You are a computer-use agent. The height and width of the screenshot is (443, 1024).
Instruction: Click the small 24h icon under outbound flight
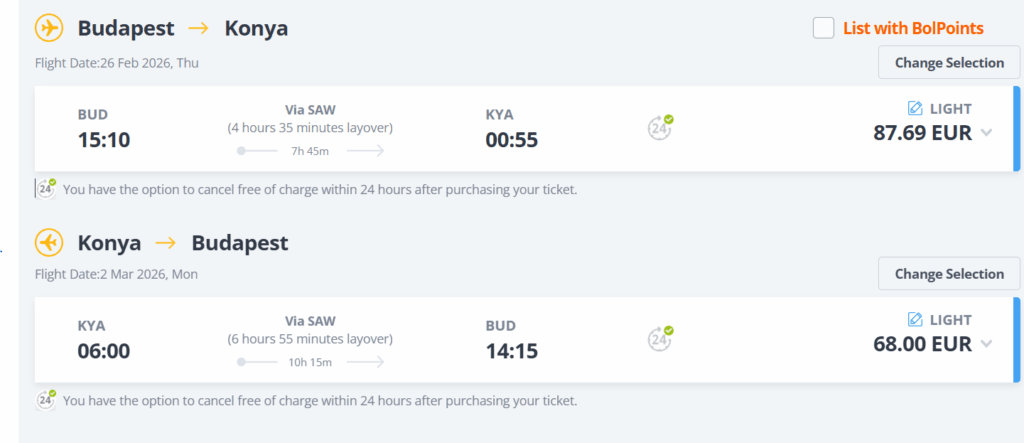[46, 188]
